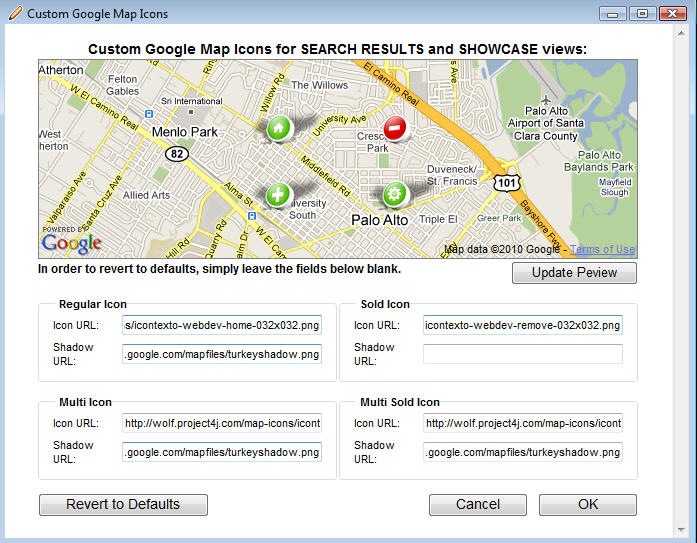This screenshot has height=543, width=697.
Task: Focus the empty Sold Icon Shadow URL field
Action: click(523, 354)
